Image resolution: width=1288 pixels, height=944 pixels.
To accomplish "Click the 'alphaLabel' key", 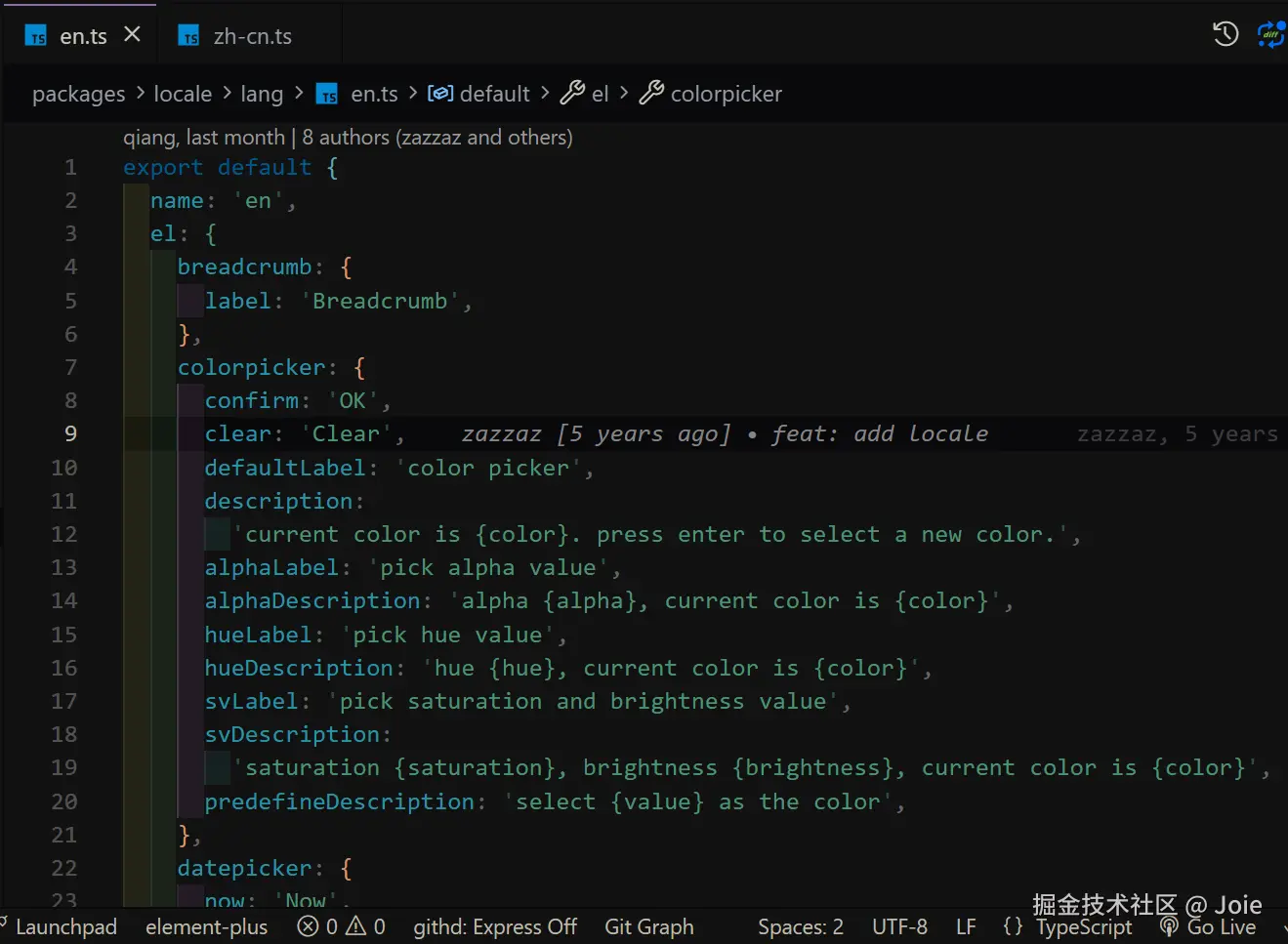I will 271,567.
